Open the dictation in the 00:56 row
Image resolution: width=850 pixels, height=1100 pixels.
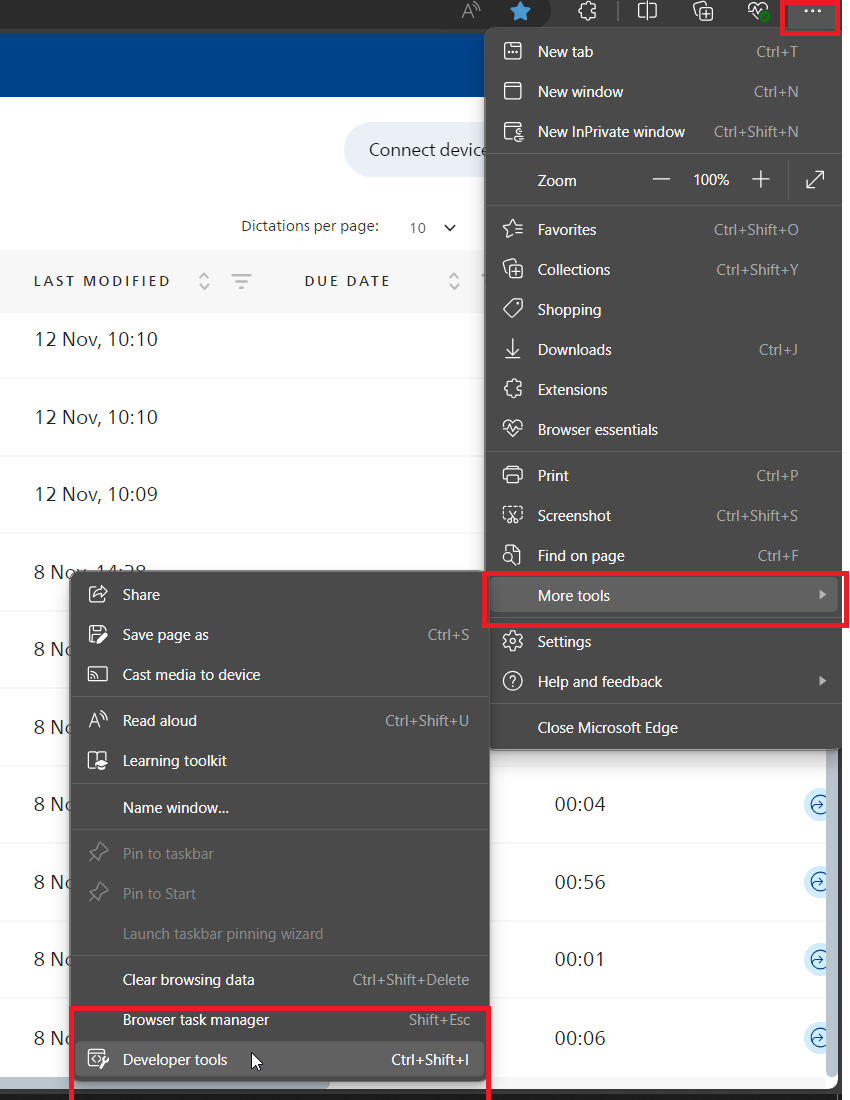(x=817, y=882)
